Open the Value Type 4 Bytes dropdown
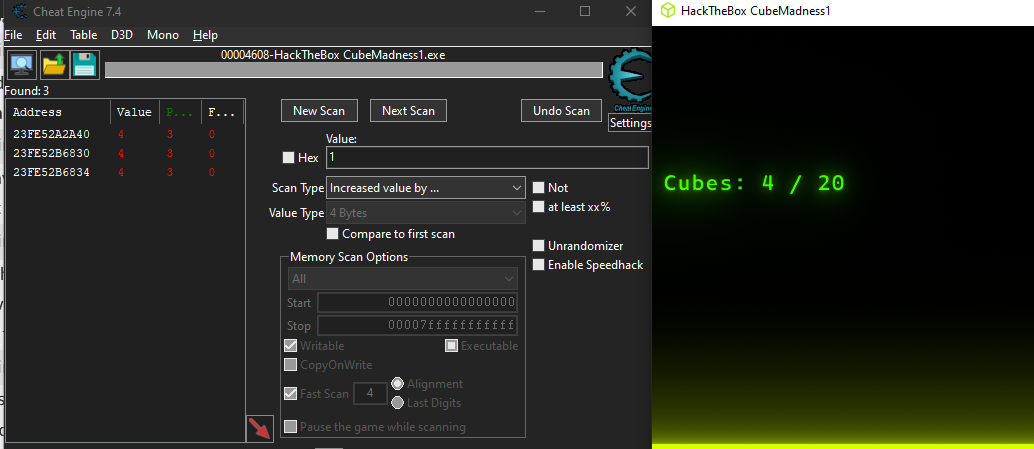Image resolution: width=1034 pixels, height=449 pixels. (426, 213)
